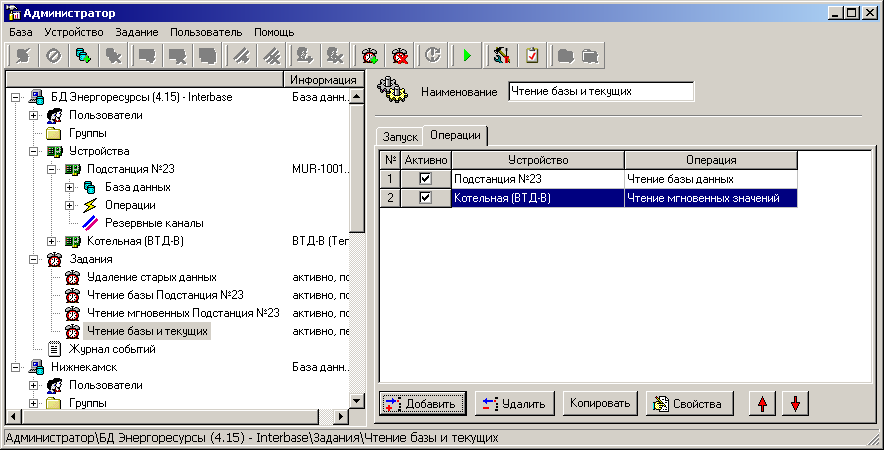Click the База данных cylinder icon in tree
Viewport: 884px width, 450px height.
(90, 187)
